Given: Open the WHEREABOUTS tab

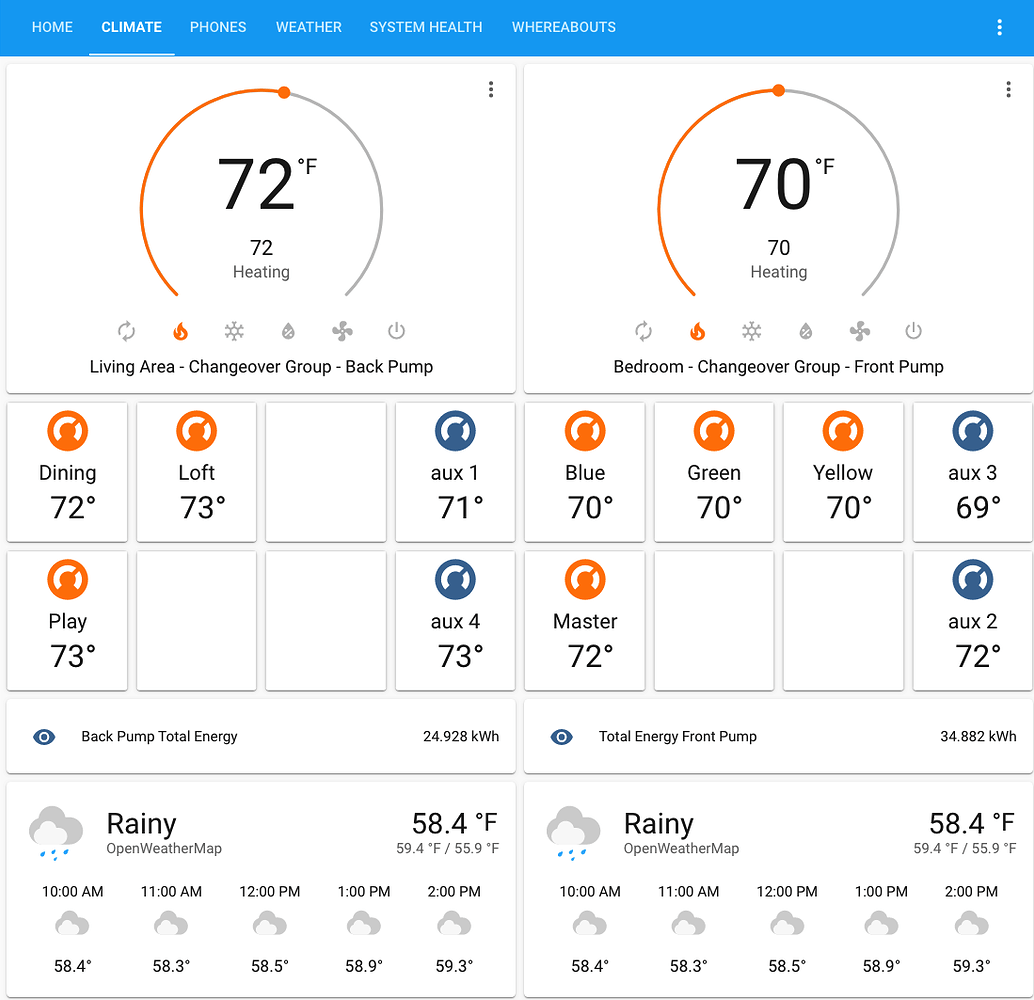Looking at the screenshot, I should tap(563, 27).
